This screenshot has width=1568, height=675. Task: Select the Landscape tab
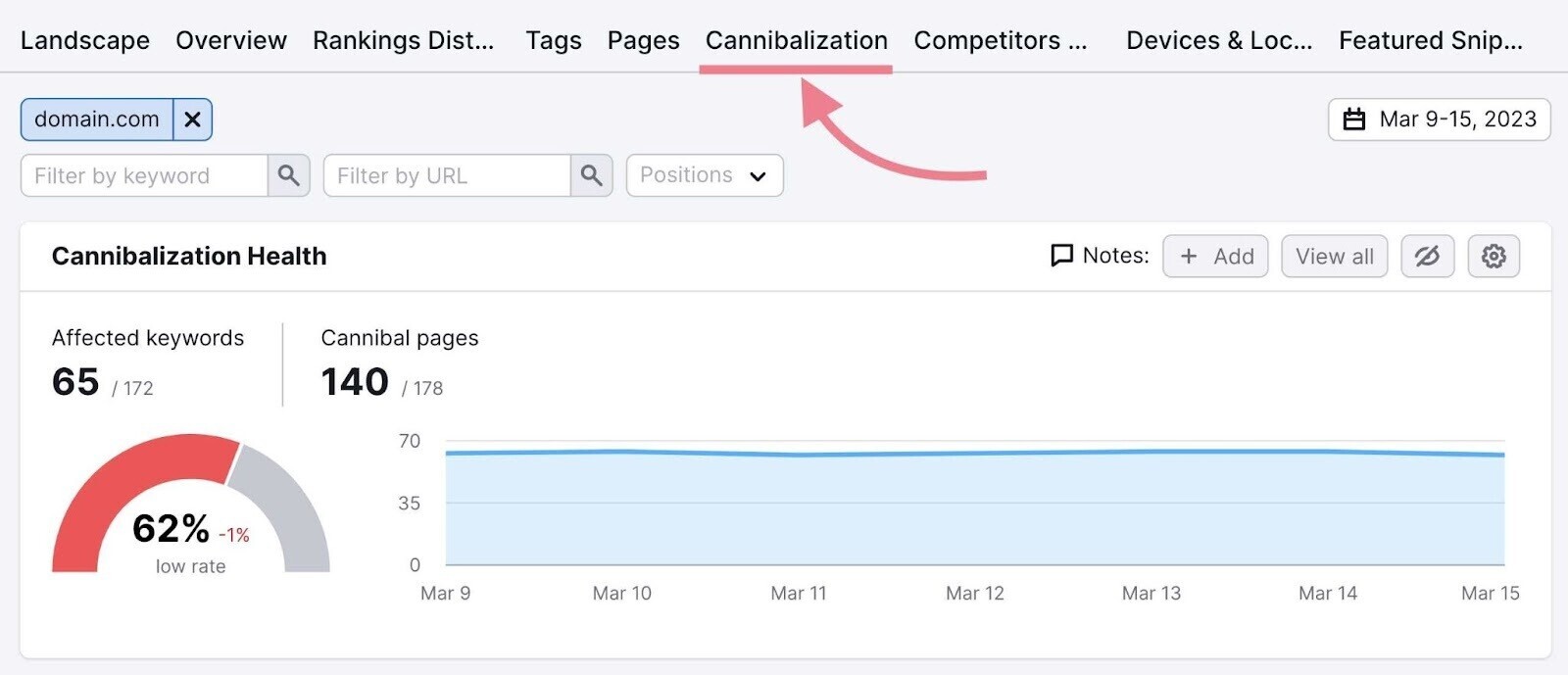click(84, 40)
